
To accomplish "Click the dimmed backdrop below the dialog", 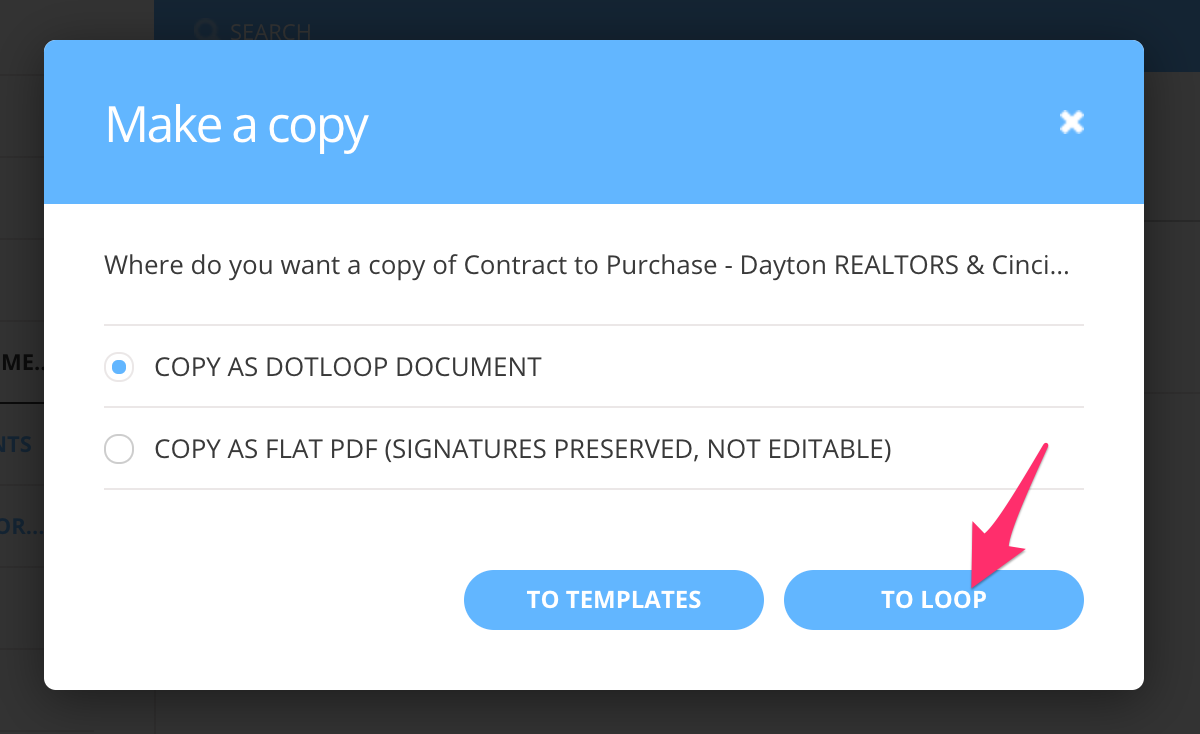I will [x=600, y=712].
